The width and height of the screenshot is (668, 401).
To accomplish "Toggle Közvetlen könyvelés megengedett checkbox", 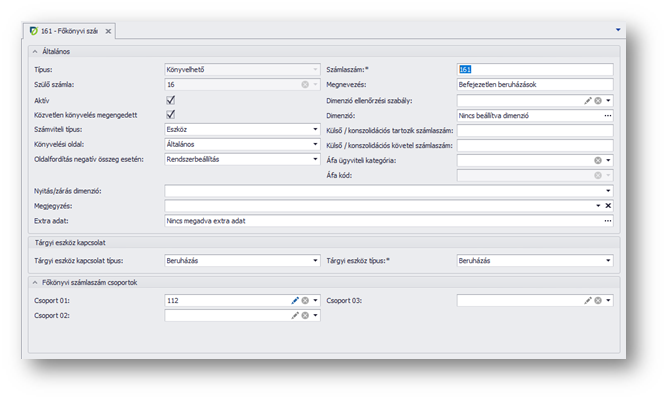I will (x=170, y=115).
